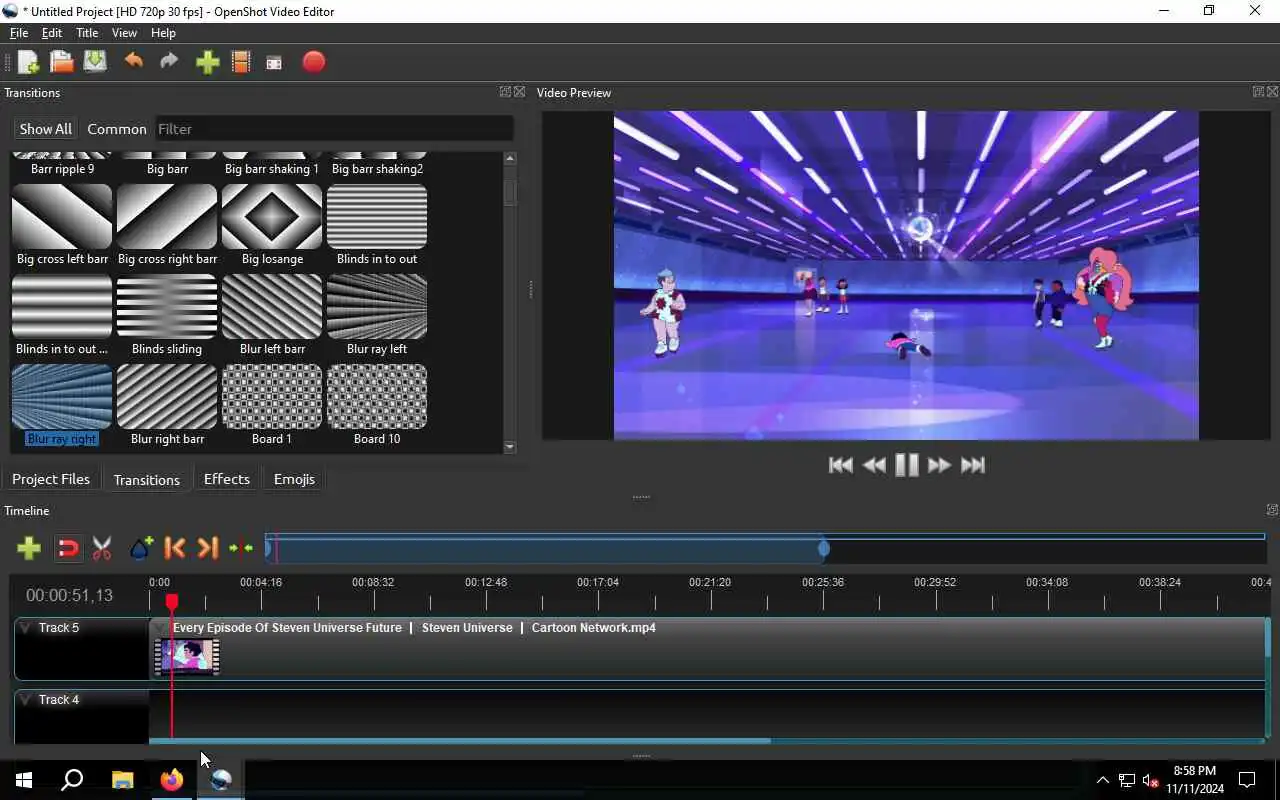Add a marker on the timeline
The height and width of the screenshot is (800, 1280).
(x=141, y=548)
